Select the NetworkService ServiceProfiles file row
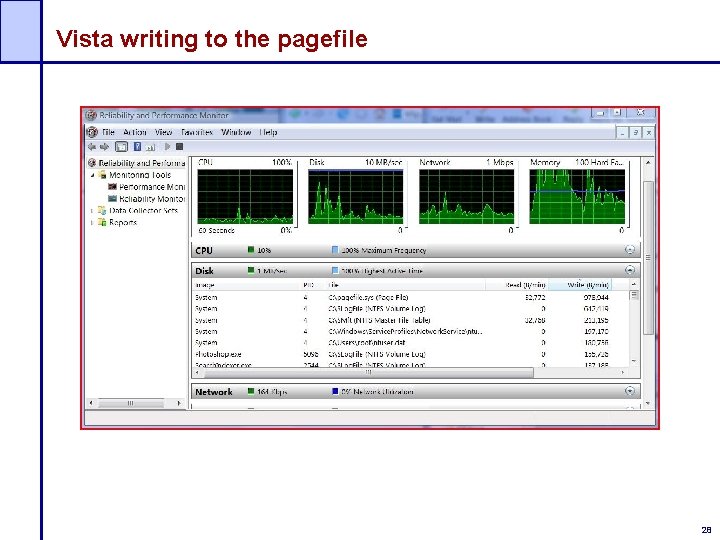This screenshot has height=540, width=720. [411, 332]
